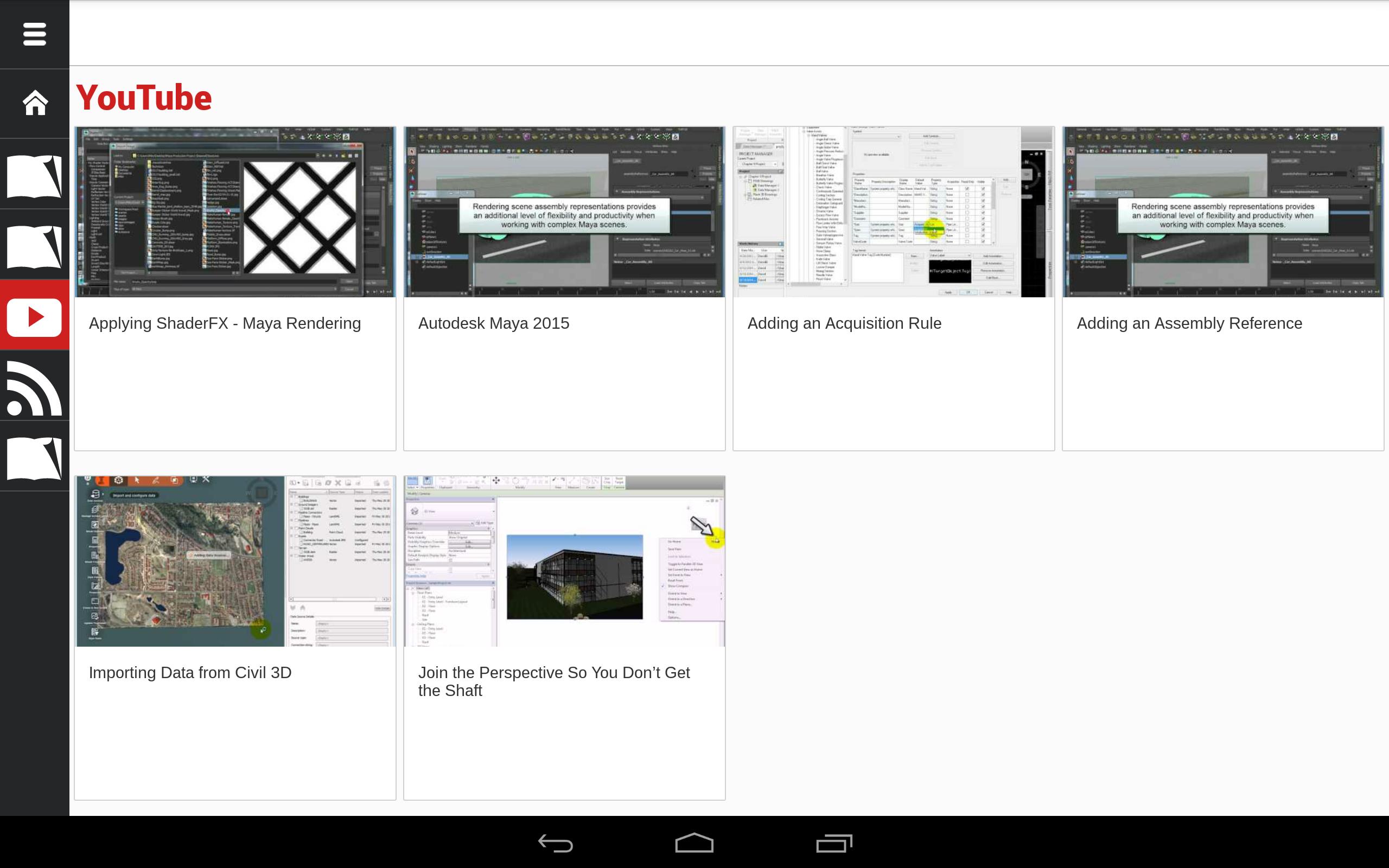Image resolution: width=1389 pixels, height=868 pixels.
Task: Open the Importing Data from Civil 3D thumbnail
Action: pos(235,561)
